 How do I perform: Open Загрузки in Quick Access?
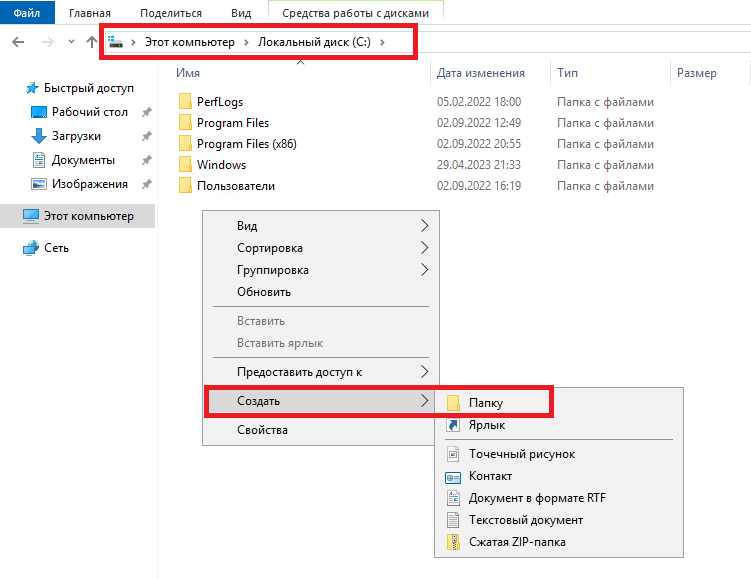click(76, 136)
